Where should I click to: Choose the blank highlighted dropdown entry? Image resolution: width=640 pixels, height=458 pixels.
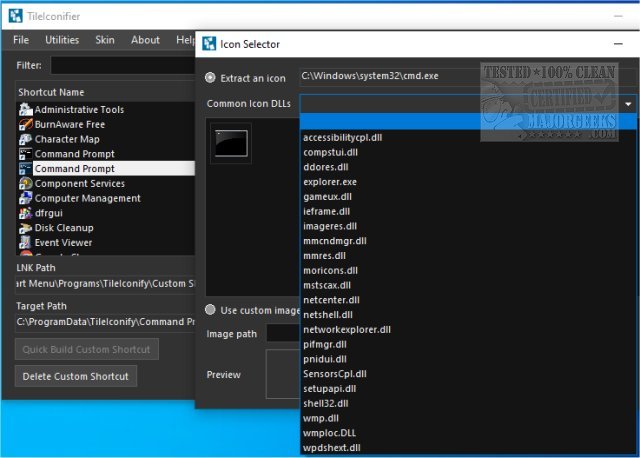coord(469,121)
